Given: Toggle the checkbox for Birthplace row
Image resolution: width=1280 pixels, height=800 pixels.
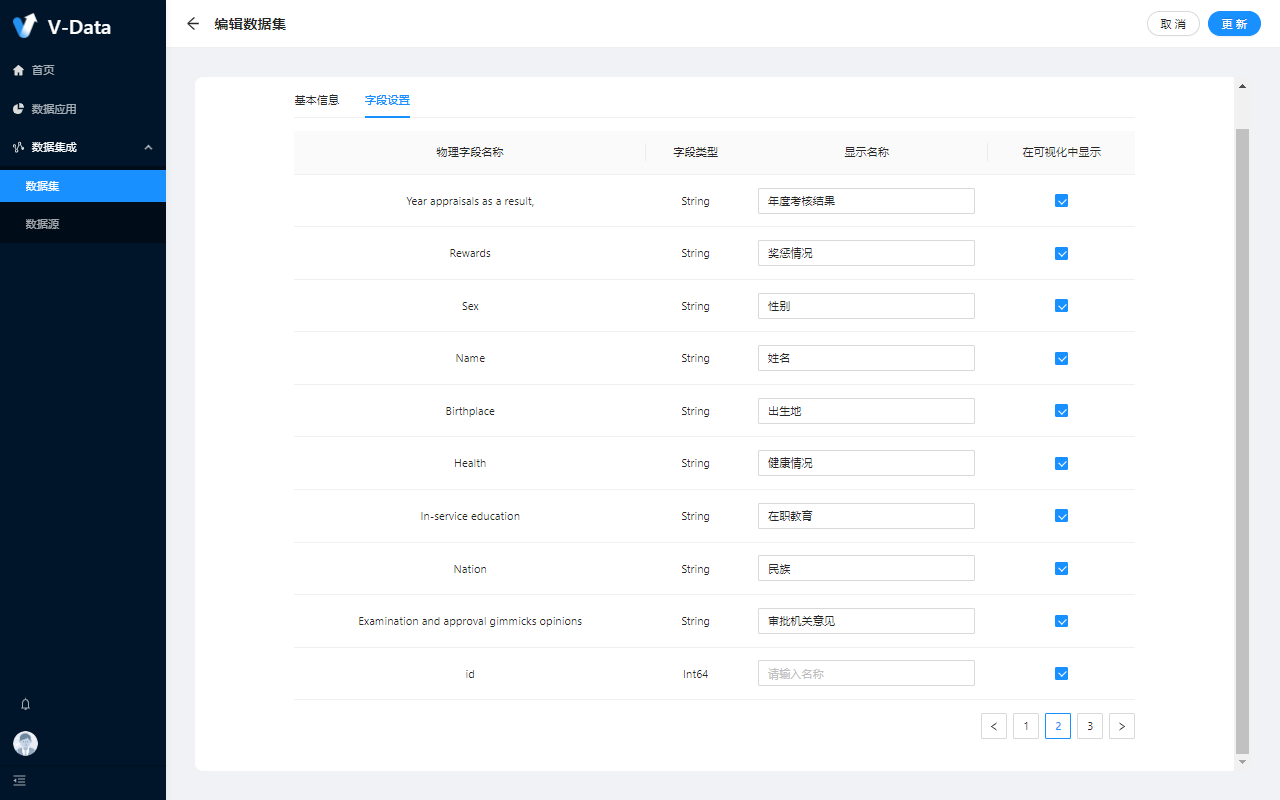Looking at the screenshot, I should pos(1062,411).
